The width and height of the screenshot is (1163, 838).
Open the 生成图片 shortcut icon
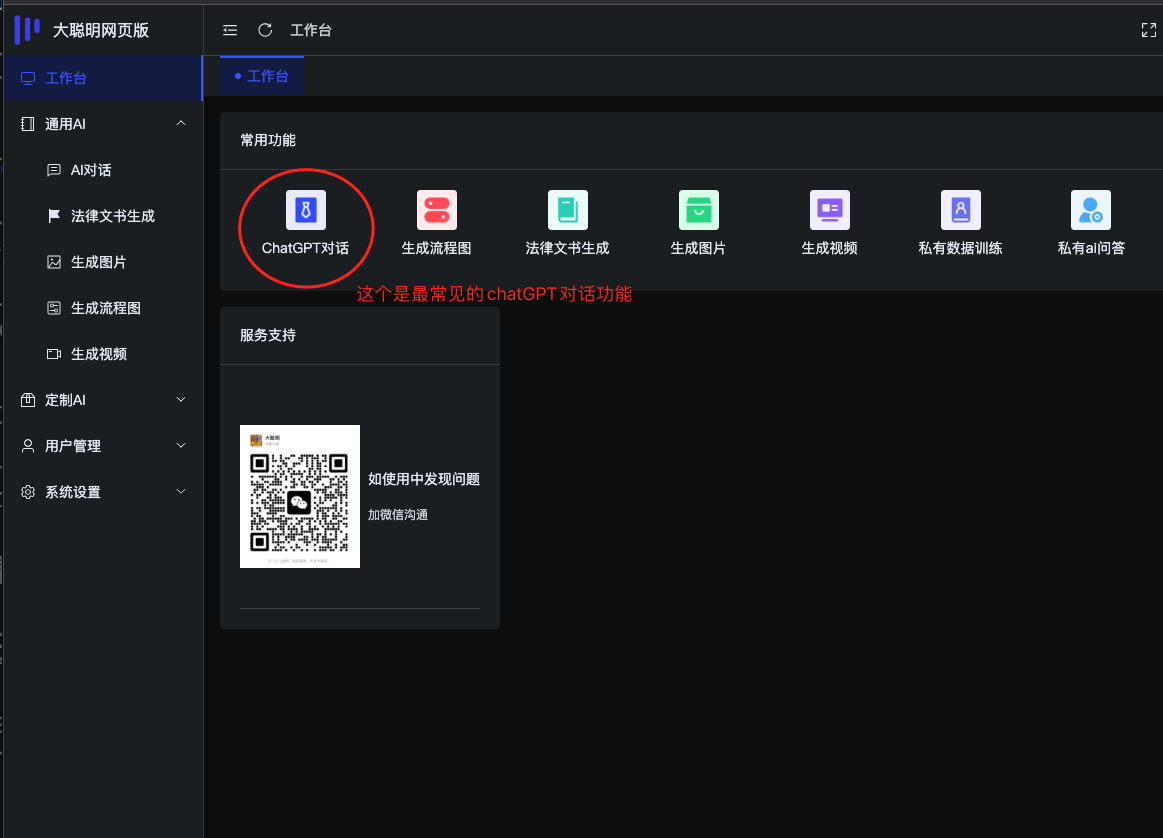coord(699,210)
